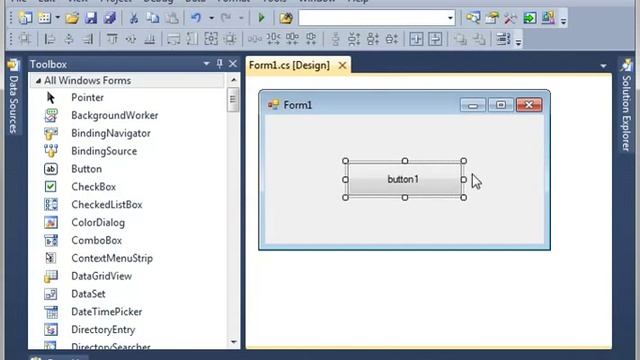
Task: Click the Align Rights layout icon
Action: pos(88,39)
